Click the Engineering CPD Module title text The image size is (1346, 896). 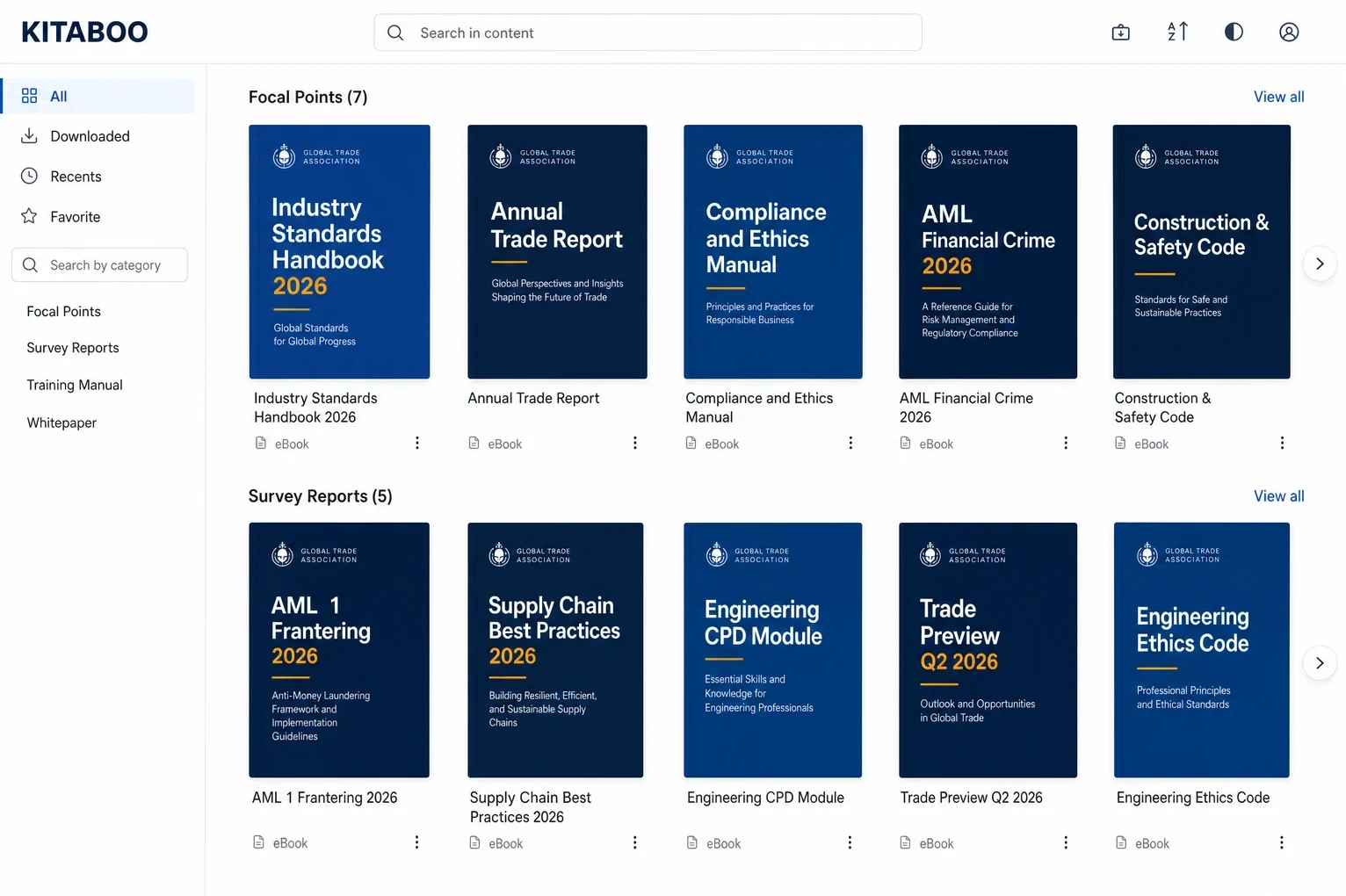tap(765, 798)
